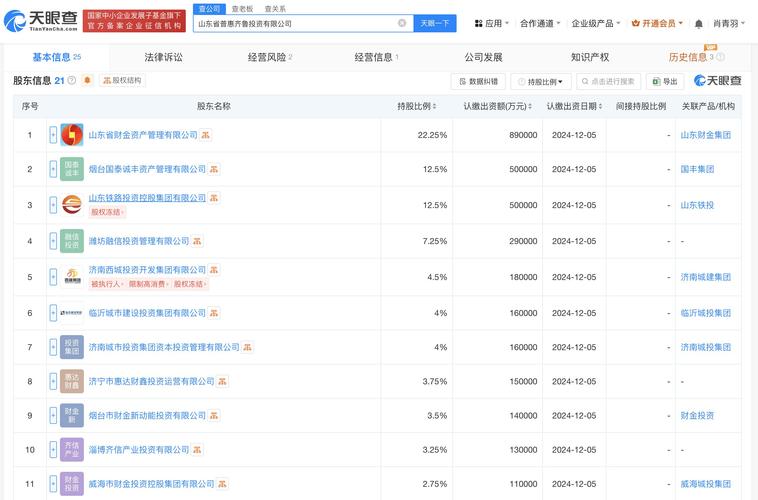Open equity chart icon for 山东省财金资产管理有限公司

205,135
